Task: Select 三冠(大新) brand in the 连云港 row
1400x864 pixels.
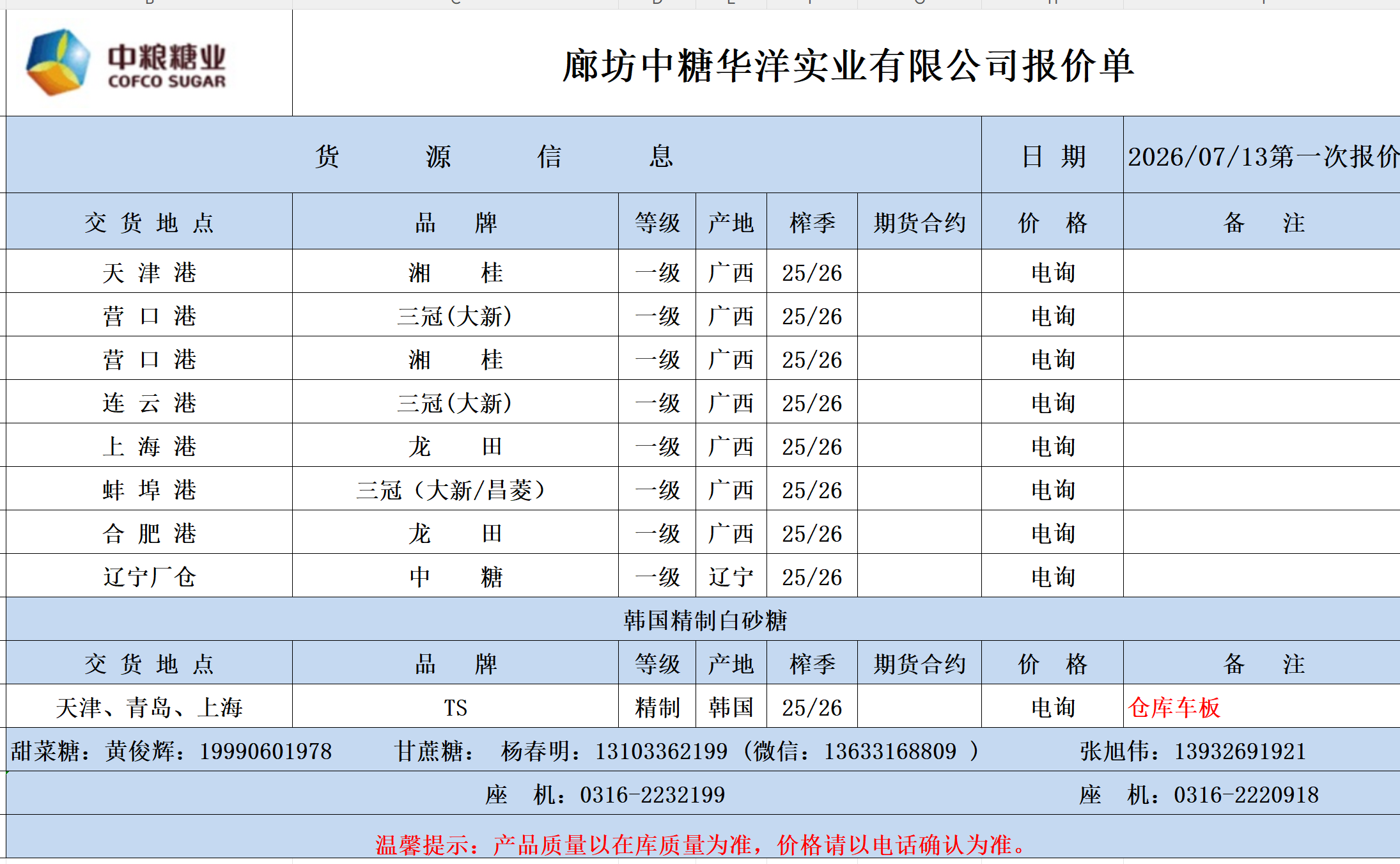Action: point(455,402)
